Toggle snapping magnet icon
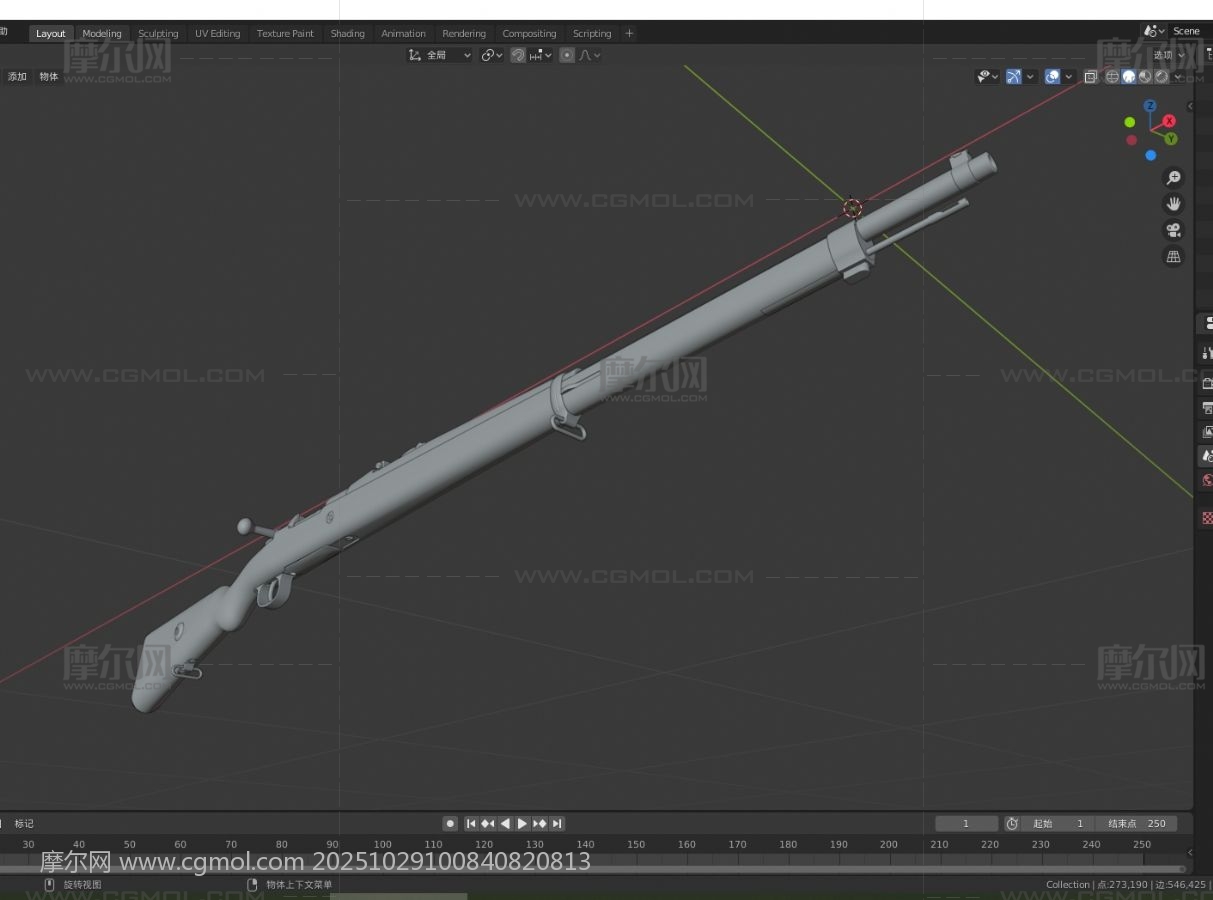The image size is (1213, 900). 518,56
